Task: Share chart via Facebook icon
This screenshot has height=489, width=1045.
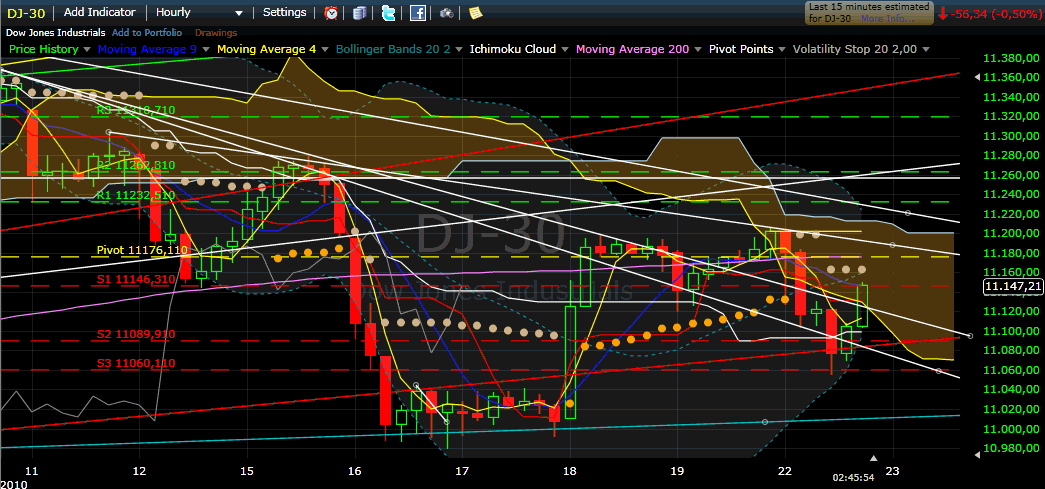Action: (x=418, y=12)
